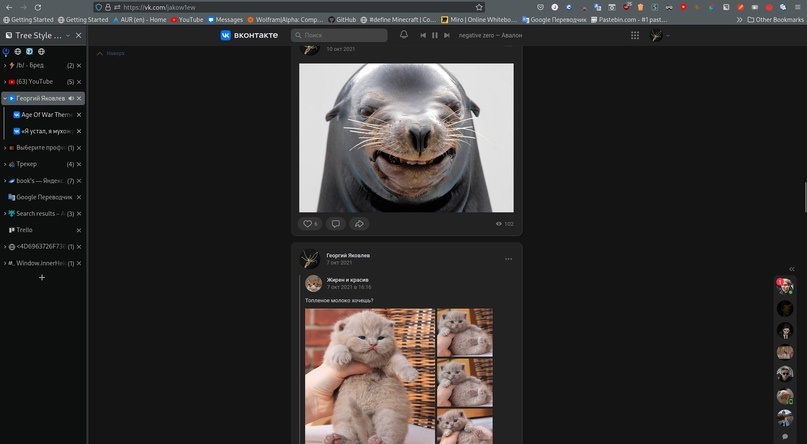This screenshot has height=444, width=807.
Task: Add a new tab with the plus button
Action: [42, 278]
